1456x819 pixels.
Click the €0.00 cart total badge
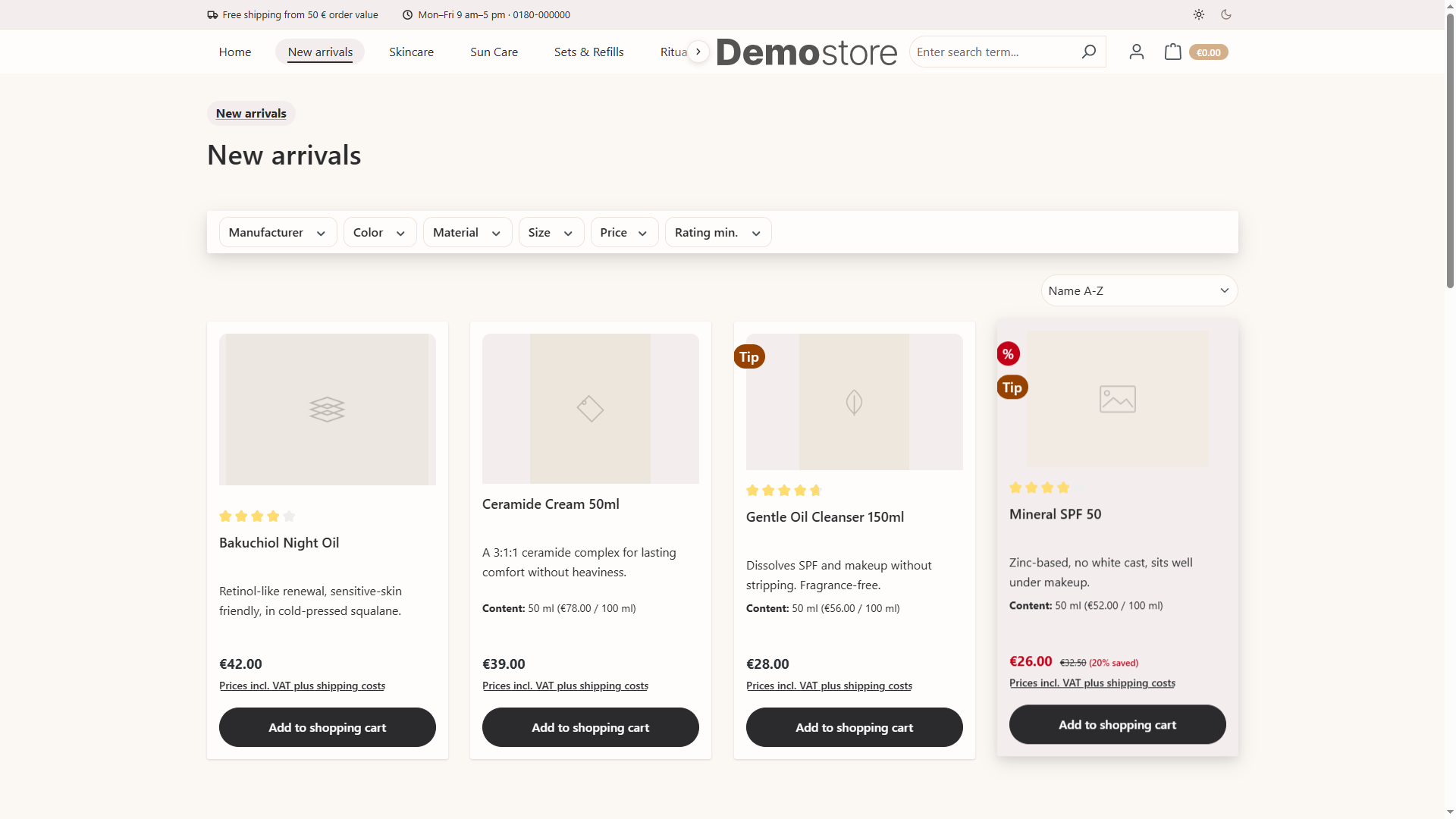coord(1208,52)
